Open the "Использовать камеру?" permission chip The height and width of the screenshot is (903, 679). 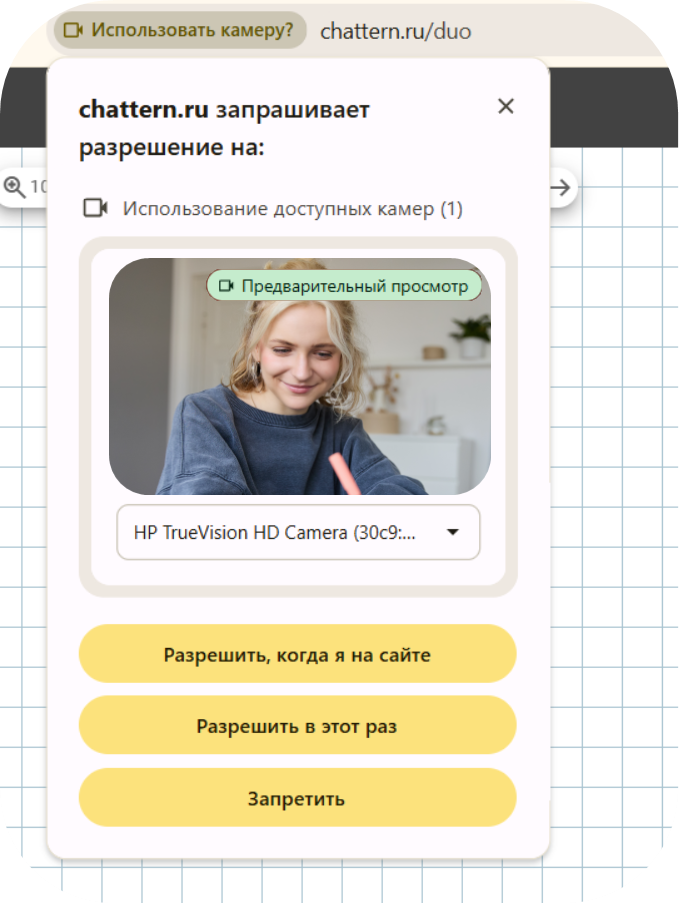pyautogui.click(x=180, y=30)
